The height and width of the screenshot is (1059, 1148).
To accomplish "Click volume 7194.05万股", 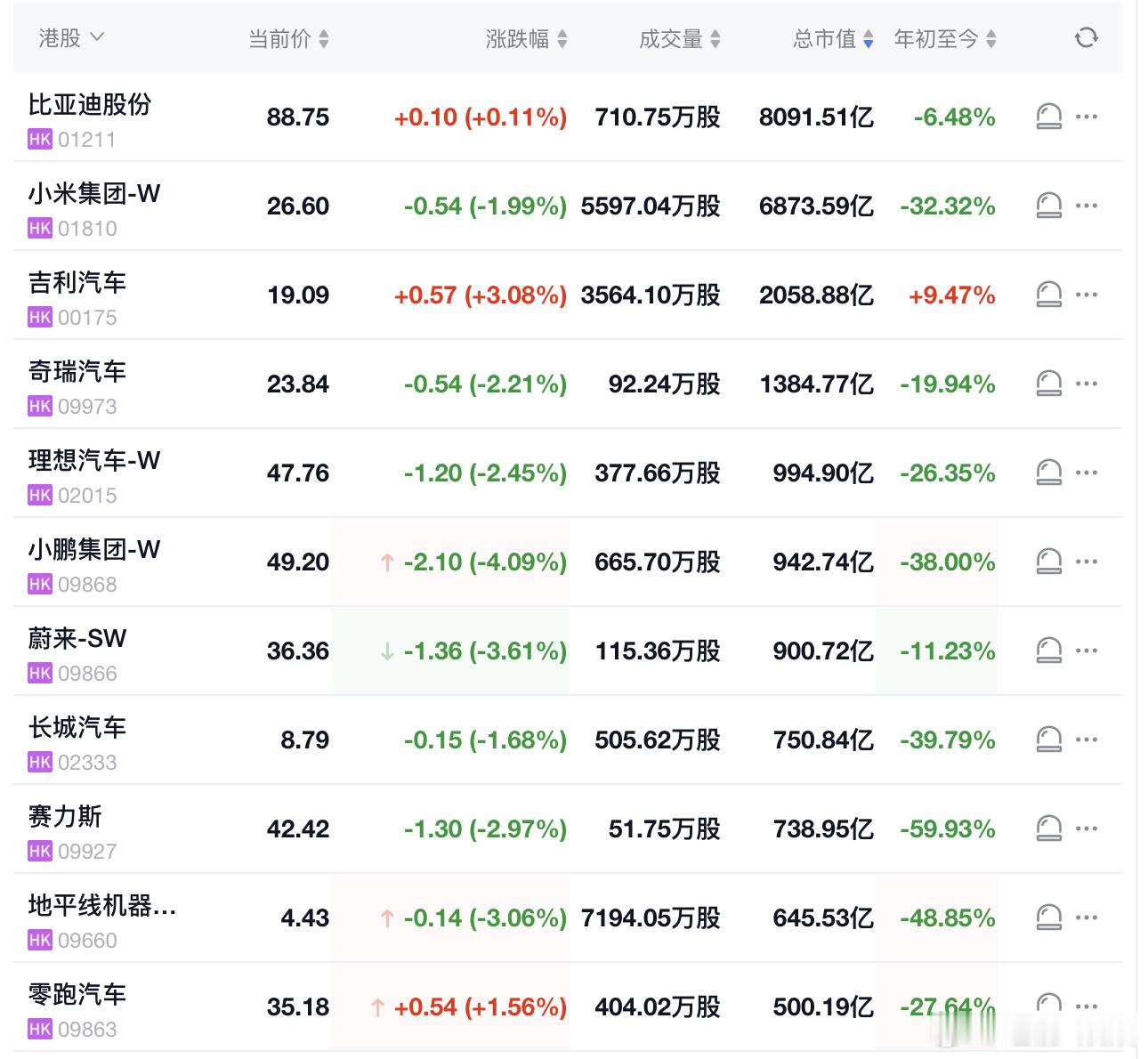I will point(651,918).
